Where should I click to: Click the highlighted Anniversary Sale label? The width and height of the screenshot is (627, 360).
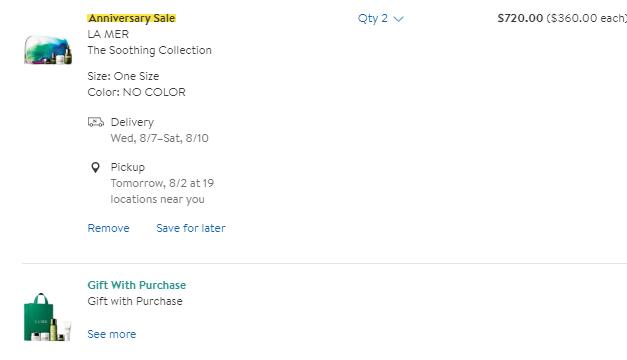(x=132, y=18)
